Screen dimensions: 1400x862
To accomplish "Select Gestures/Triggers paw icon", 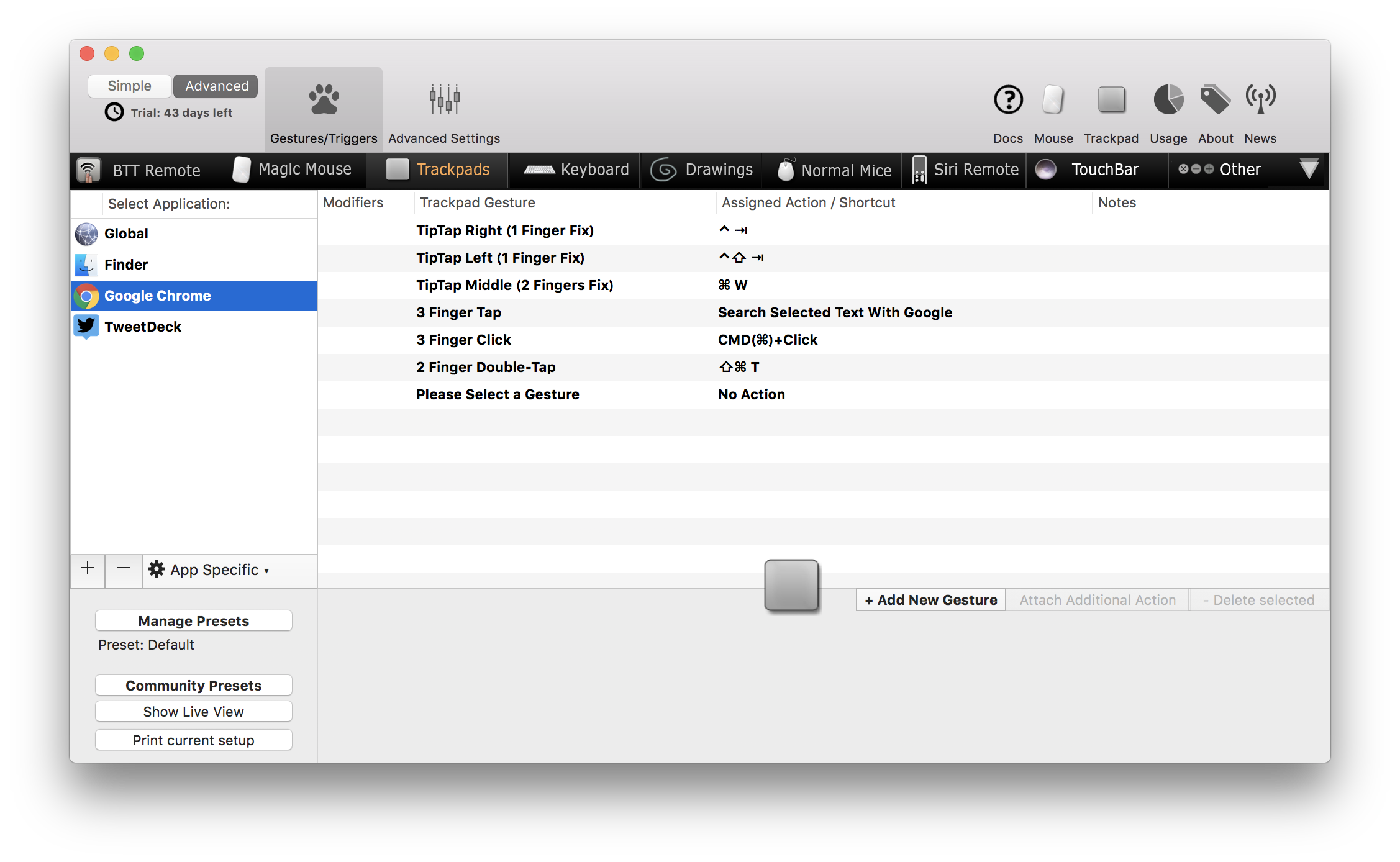I will (324, 100).
